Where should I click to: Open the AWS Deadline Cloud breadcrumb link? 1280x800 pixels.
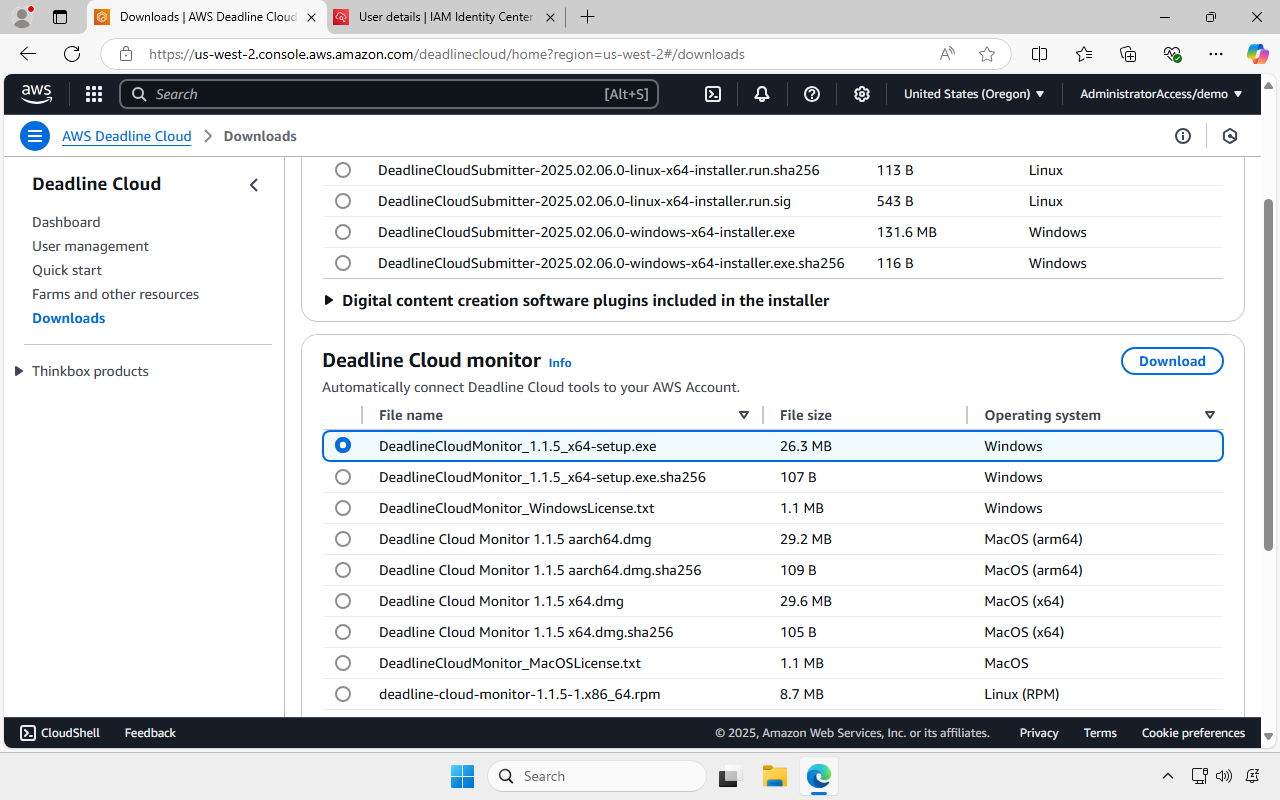[126, 136]
